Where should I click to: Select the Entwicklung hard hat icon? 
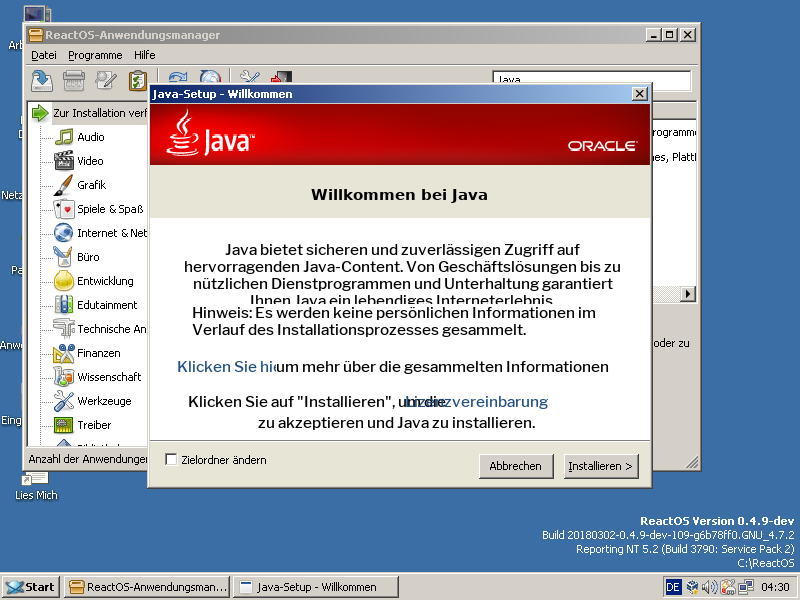(64, 281)
